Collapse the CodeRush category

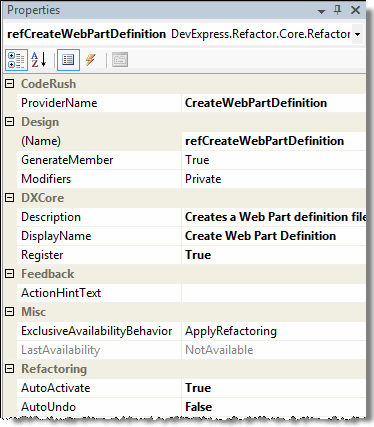[10, 84]
